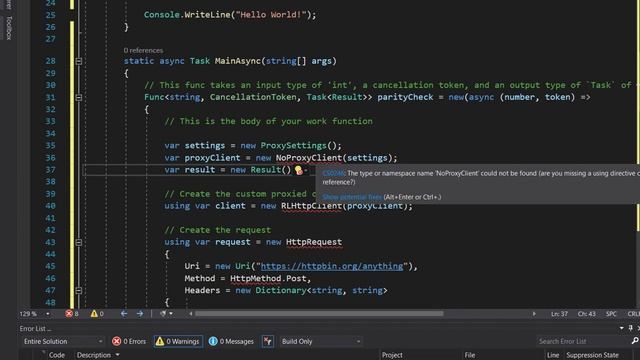
Task: Click the warning count indicator showing 0
Action: tap(97, 313)
